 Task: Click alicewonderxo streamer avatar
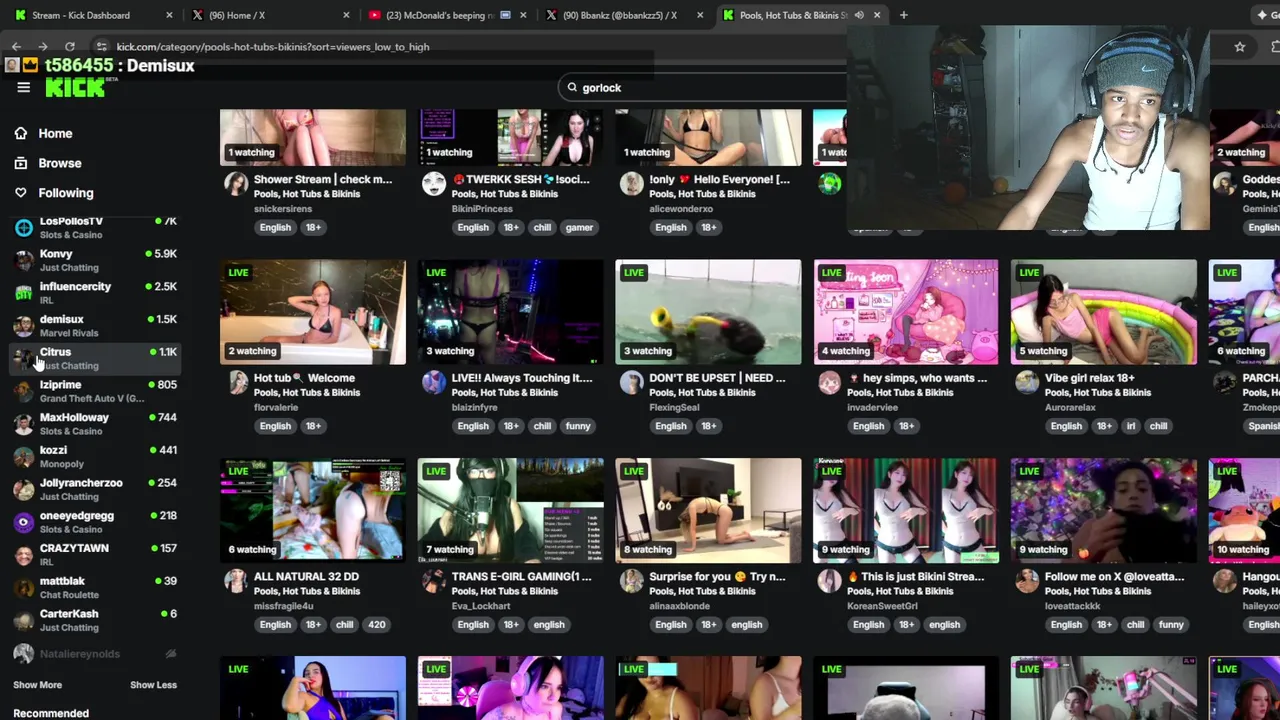[x=632, y=184]
